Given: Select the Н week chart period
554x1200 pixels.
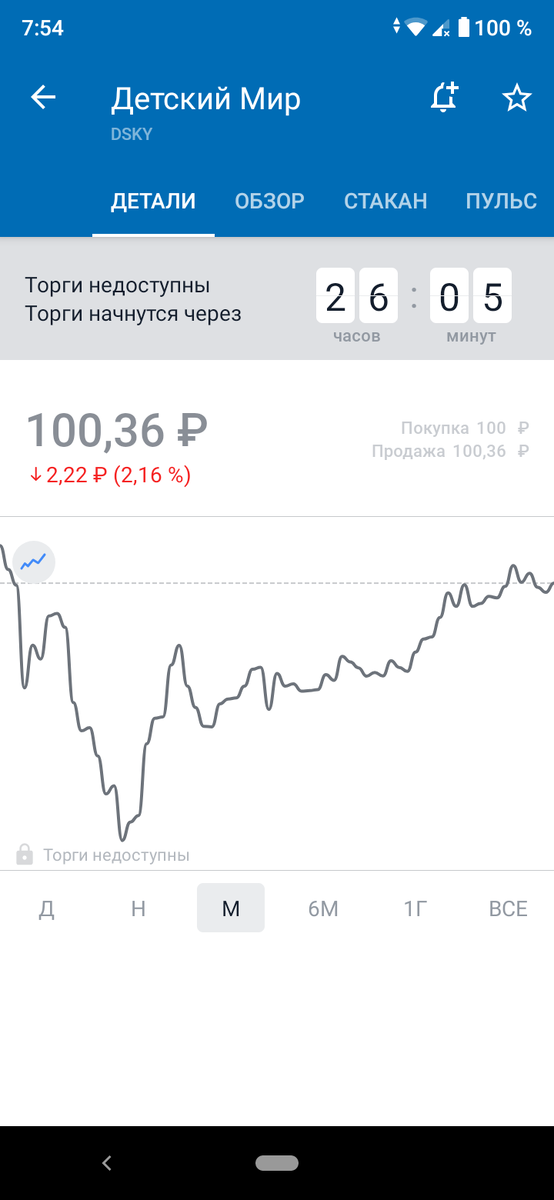Looking at the screenshot, I should (x=138, y=909).
